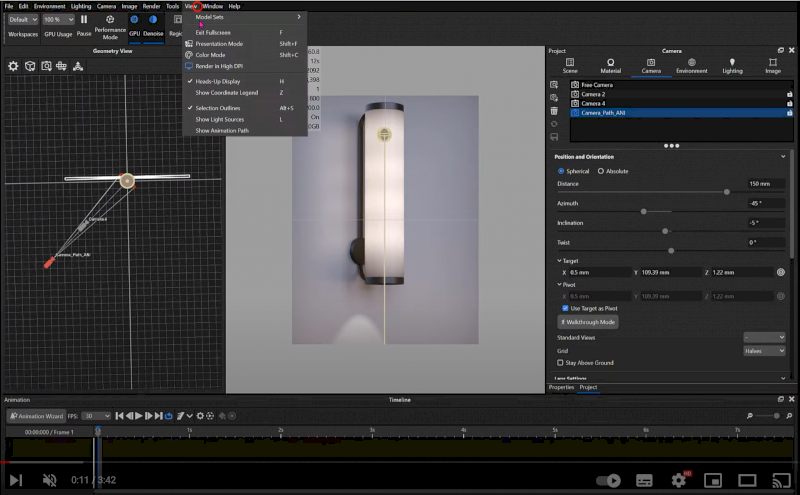Switch to the Lighting tab icon

[731, 63]
